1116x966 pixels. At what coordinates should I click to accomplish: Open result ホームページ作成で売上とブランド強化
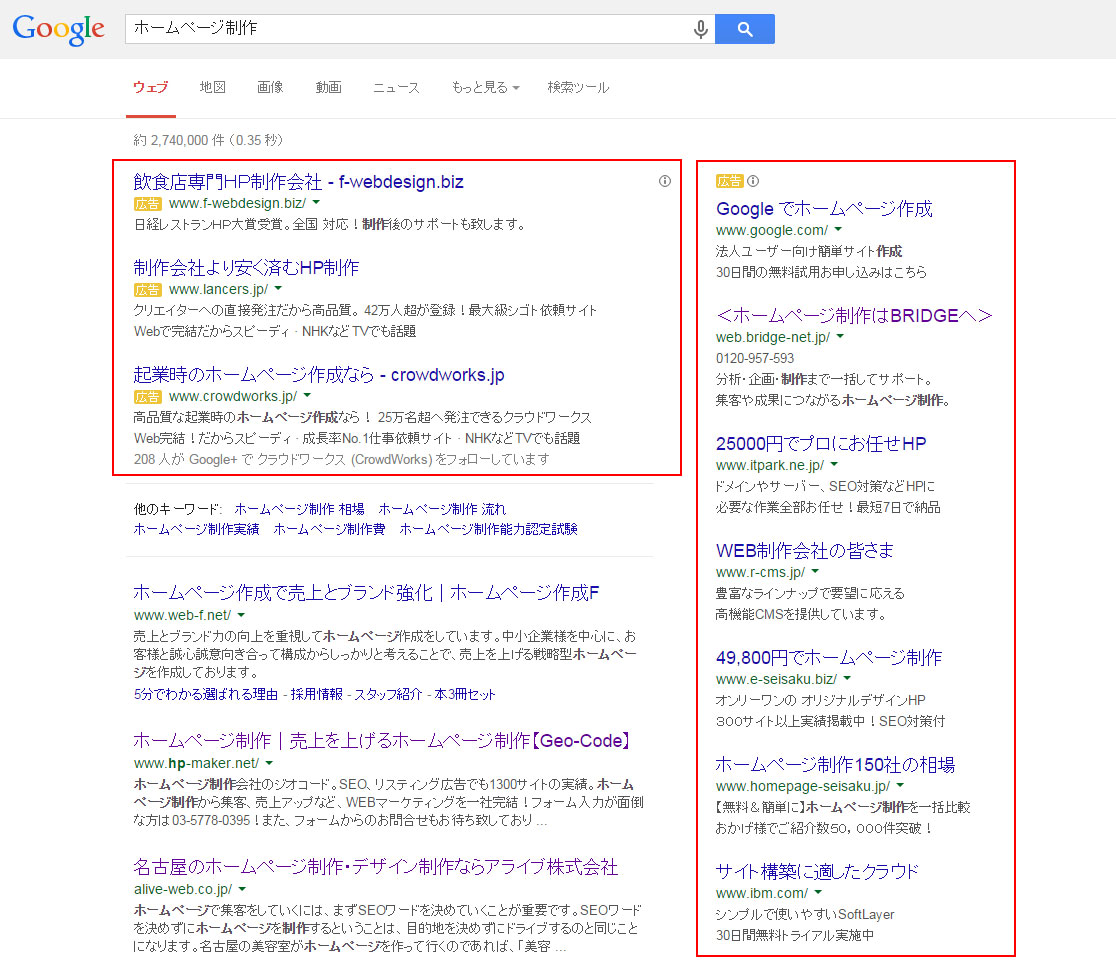367,593
